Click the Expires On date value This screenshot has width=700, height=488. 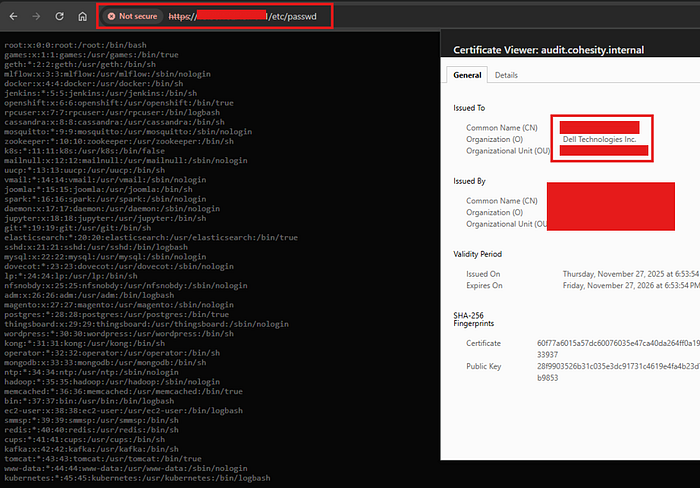pos(631,285)
